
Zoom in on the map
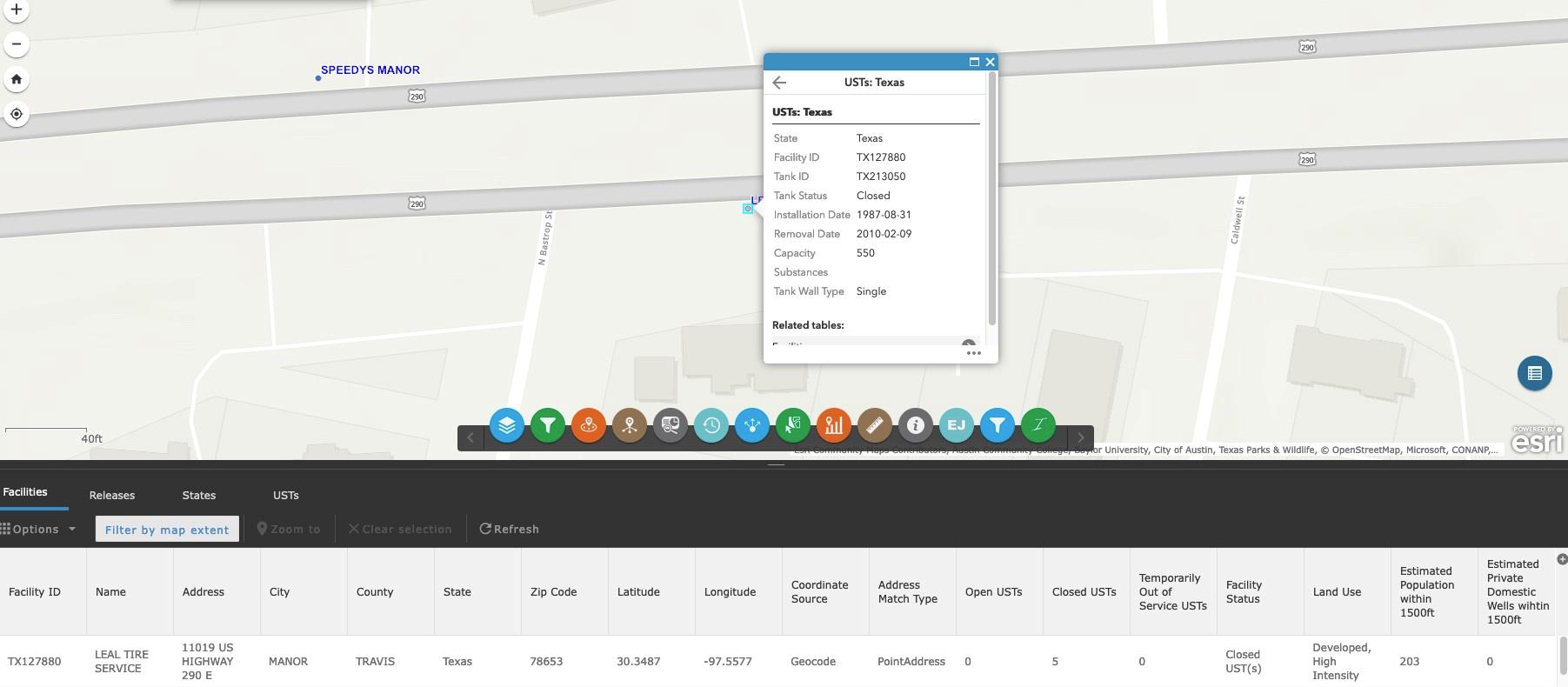coord(17,10)
